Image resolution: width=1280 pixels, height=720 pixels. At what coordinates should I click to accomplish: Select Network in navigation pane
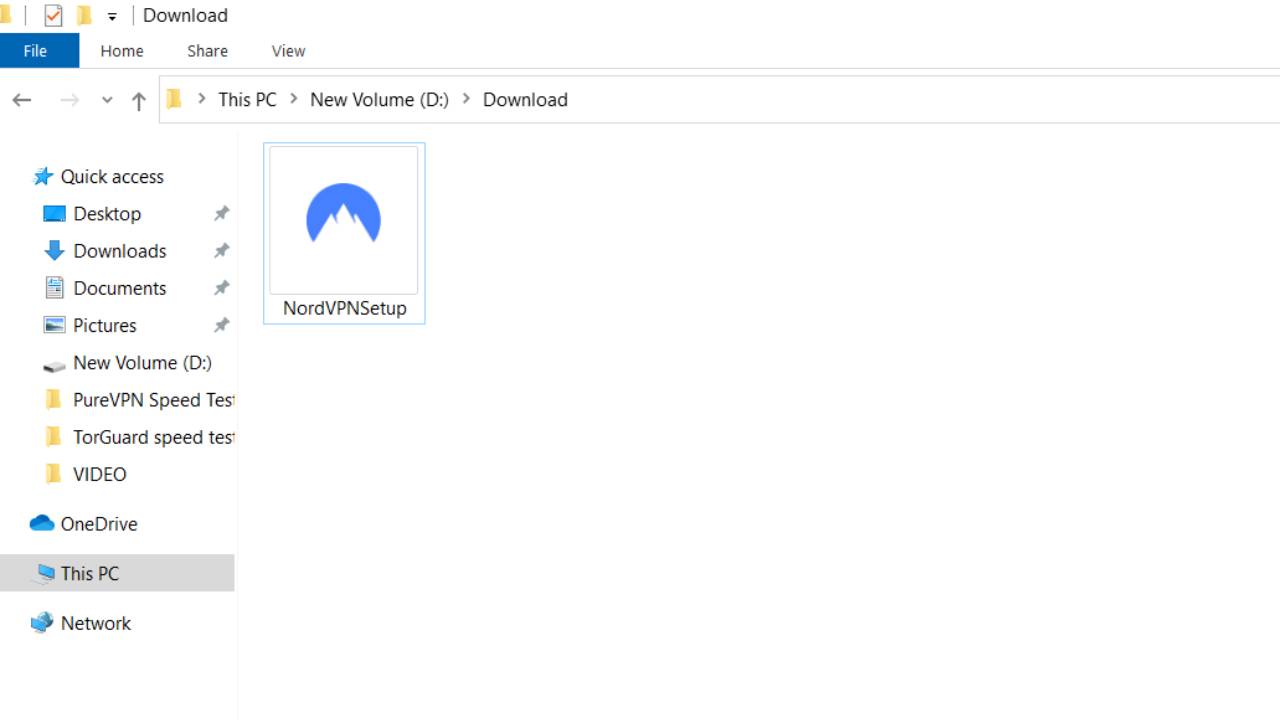point(96,623)
